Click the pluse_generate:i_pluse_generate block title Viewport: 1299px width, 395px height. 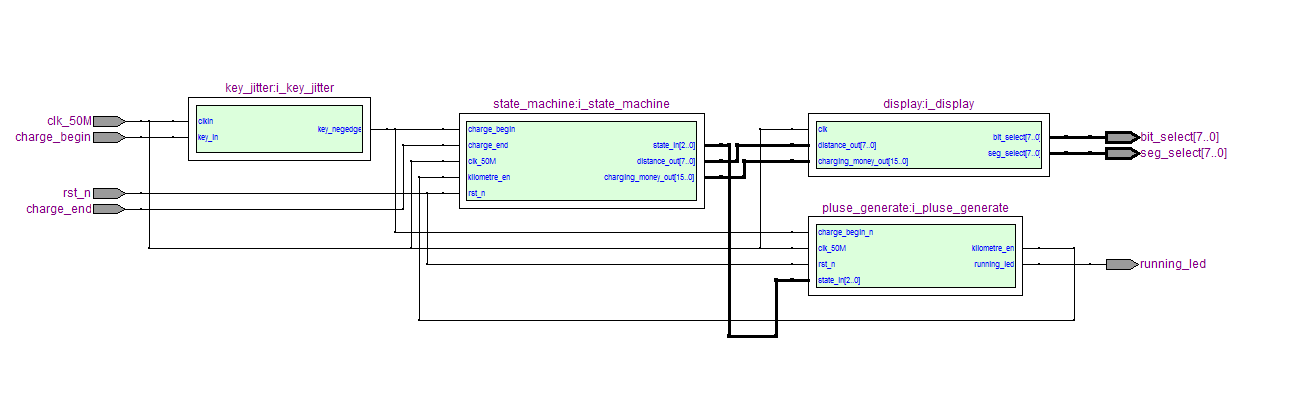pyautogui.click(x=915, y=208)
